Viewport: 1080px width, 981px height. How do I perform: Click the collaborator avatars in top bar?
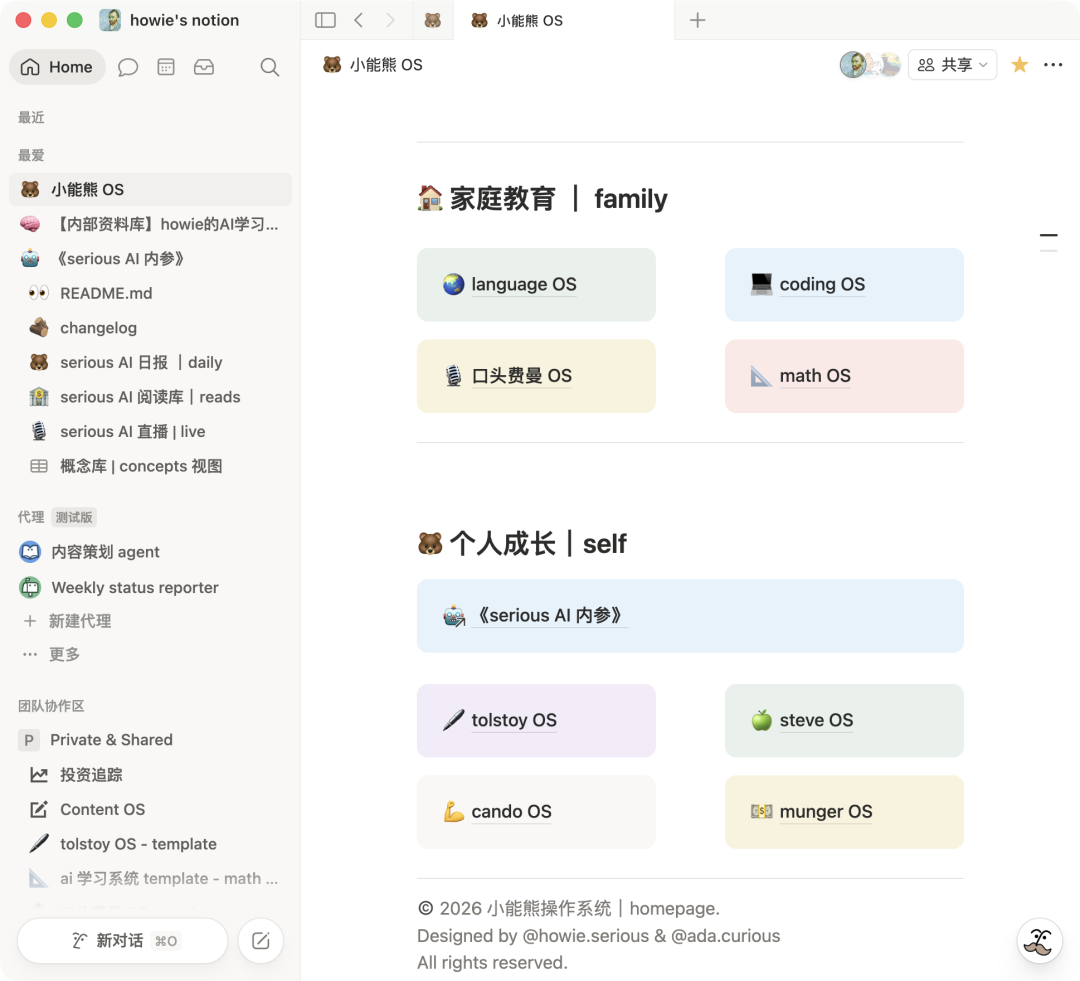pos(870,65)
